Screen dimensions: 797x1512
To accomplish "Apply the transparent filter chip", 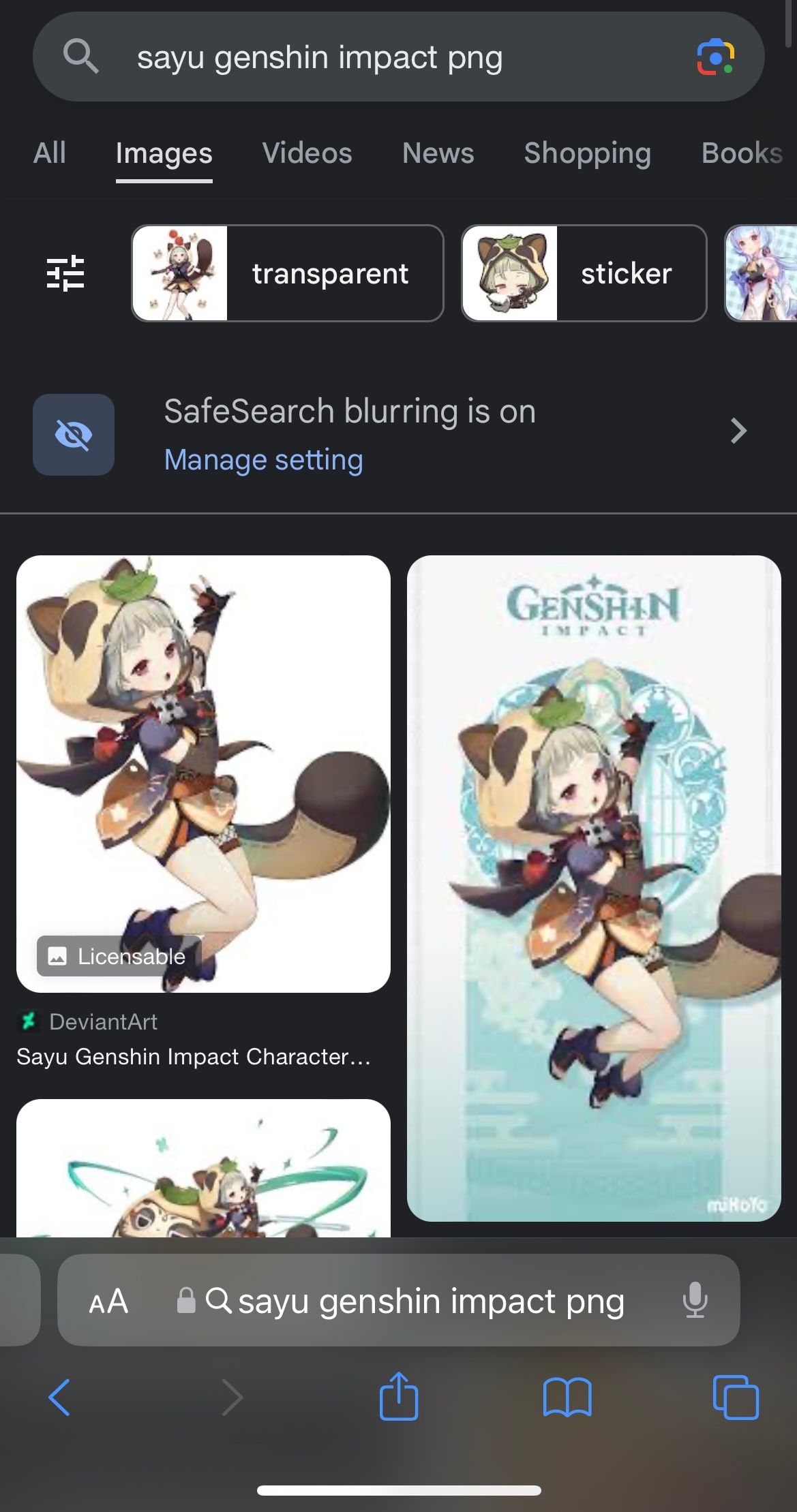I will coord(288,273).
